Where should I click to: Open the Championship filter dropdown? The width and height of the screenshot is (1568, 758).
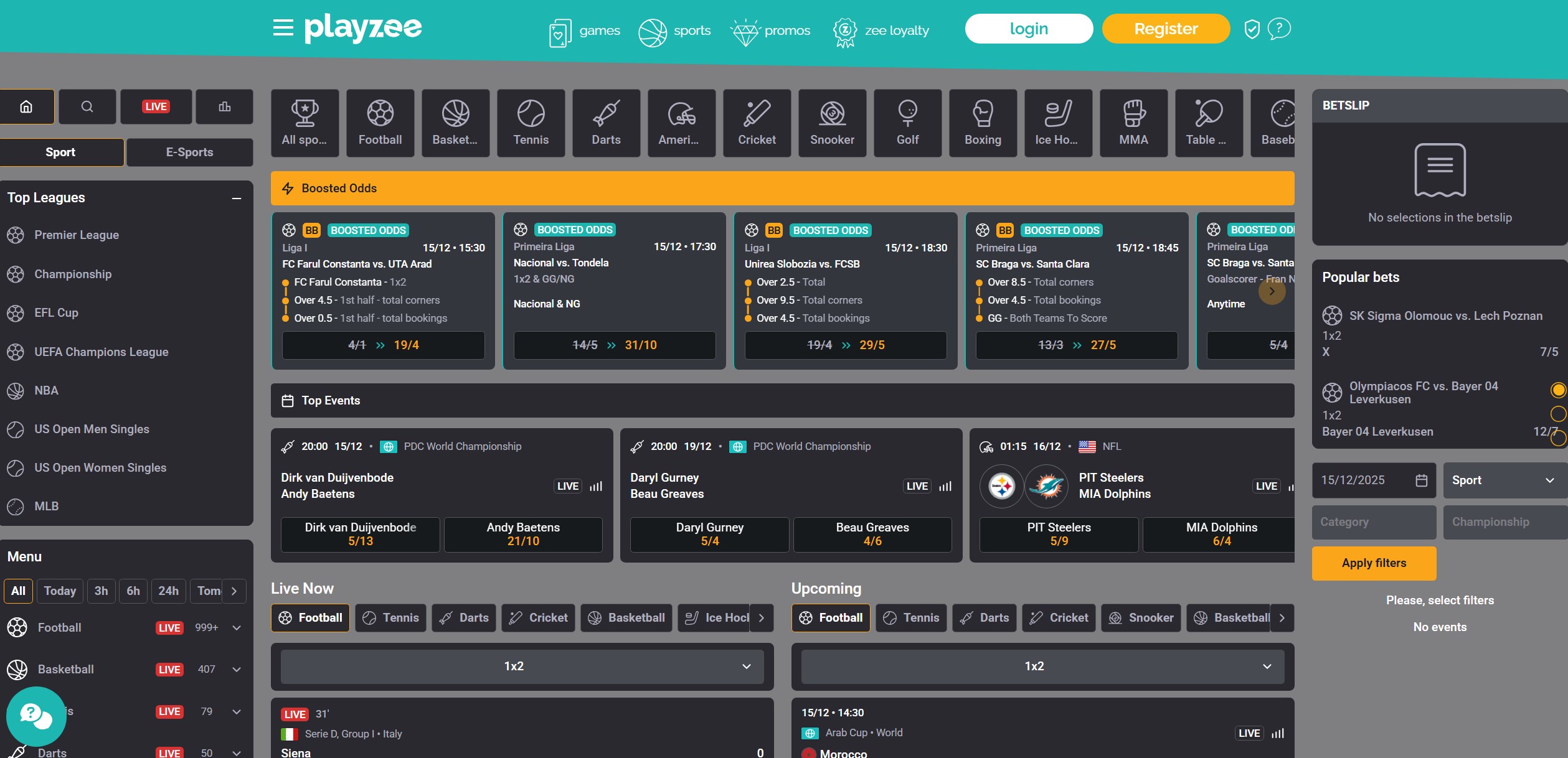pos(1504,522)
